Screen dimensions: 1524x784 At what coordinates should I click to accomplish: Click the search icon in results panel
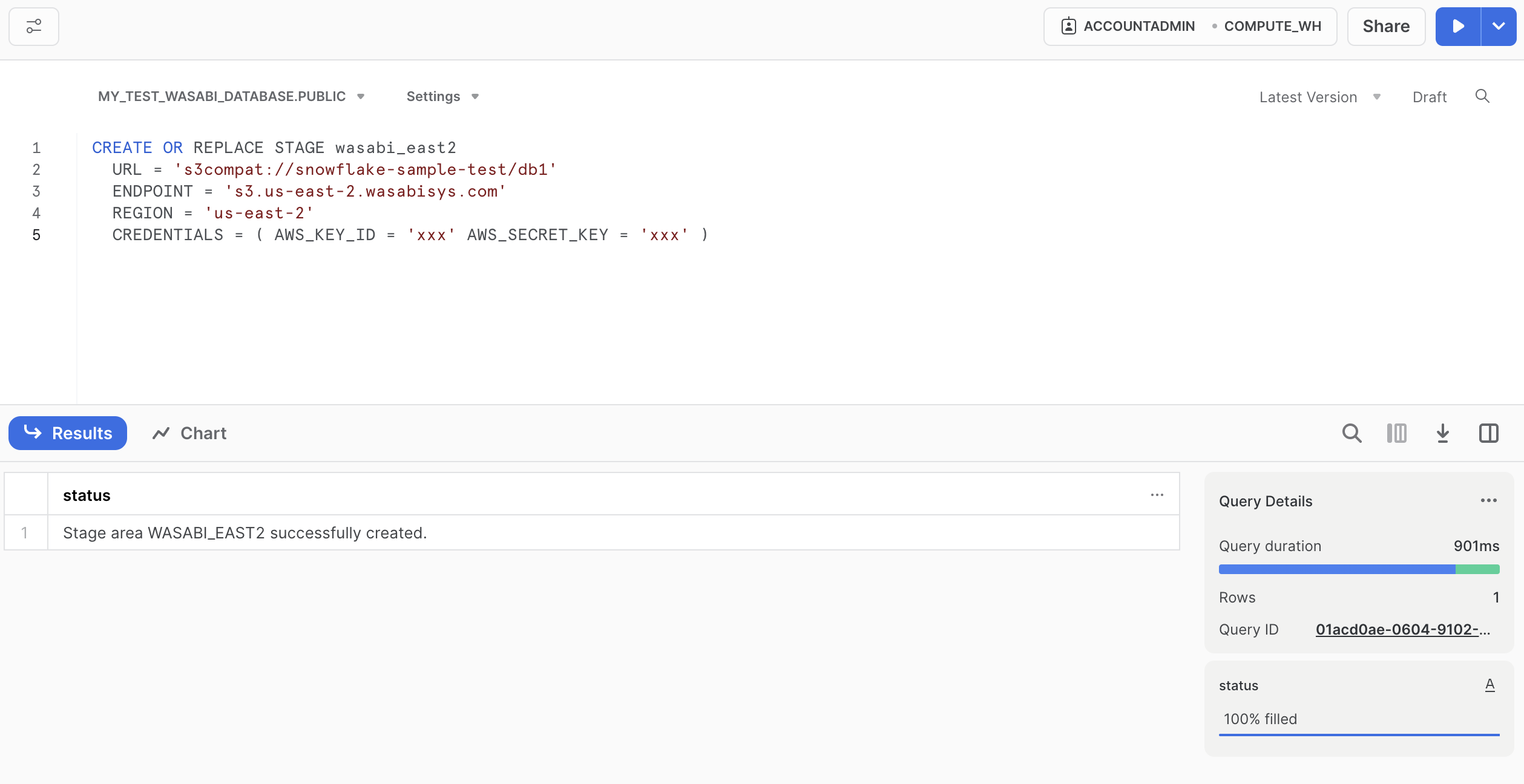tap(1351, 432)
